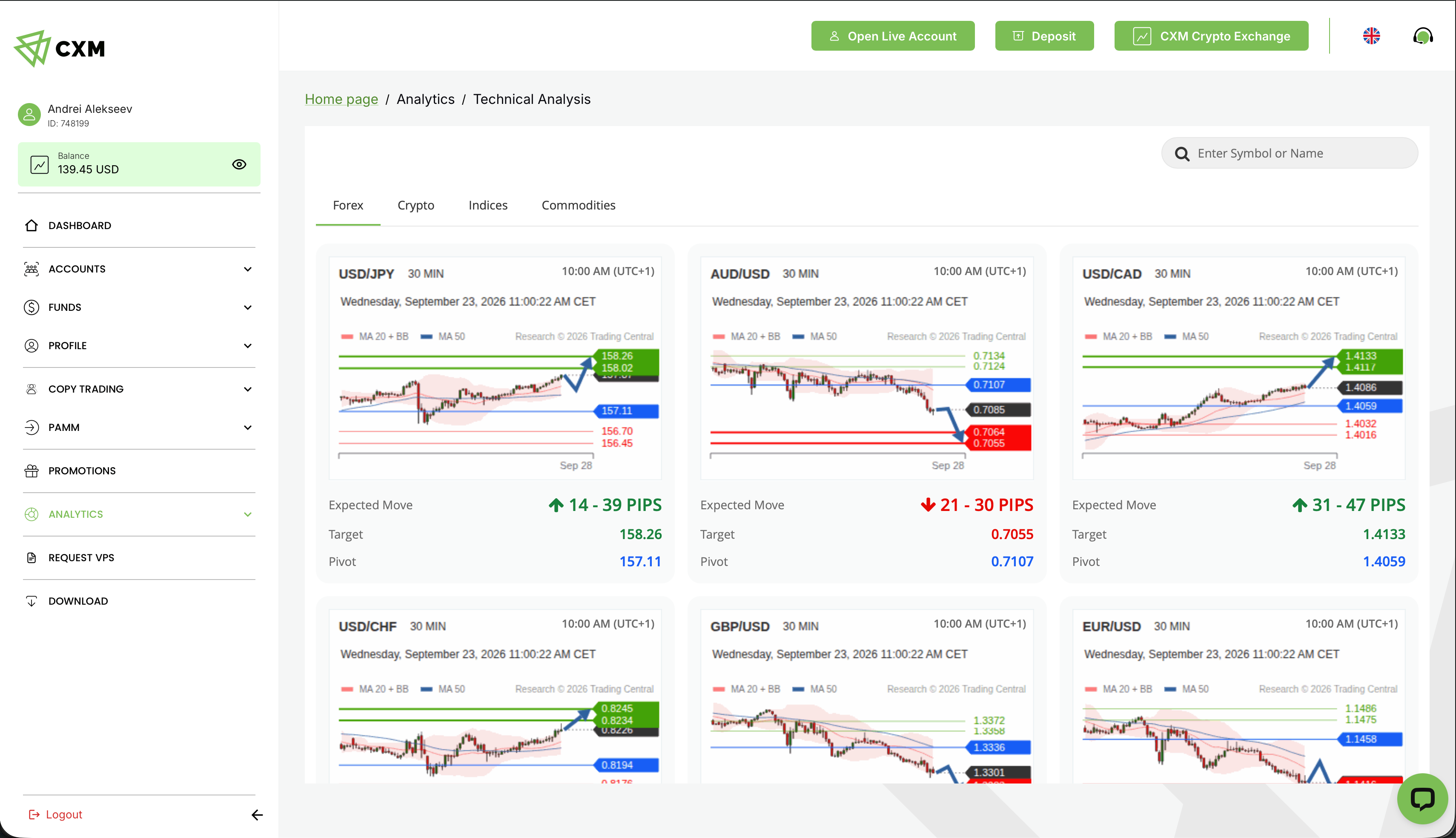Click the DASHBOARD menu label

80,226
